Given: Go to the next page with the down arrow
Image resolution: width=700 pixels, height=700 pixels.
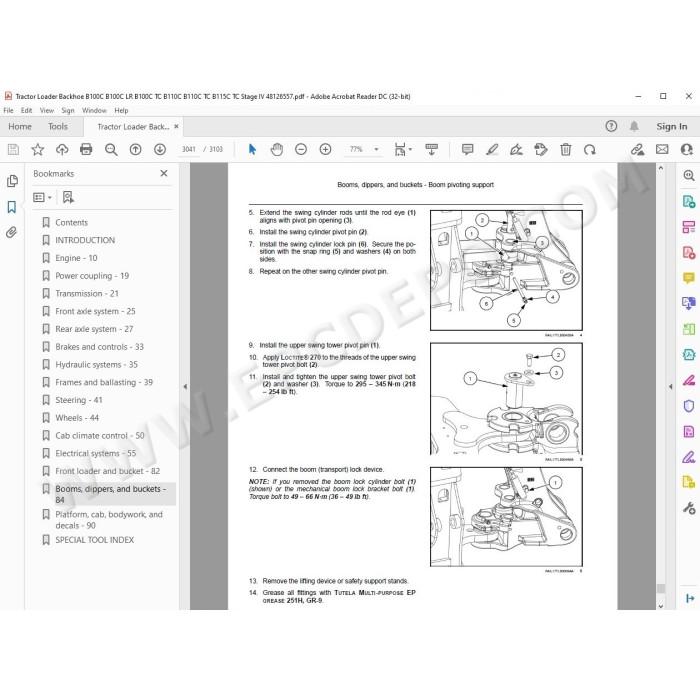Looking at the screenshot, I should [160, 149].
